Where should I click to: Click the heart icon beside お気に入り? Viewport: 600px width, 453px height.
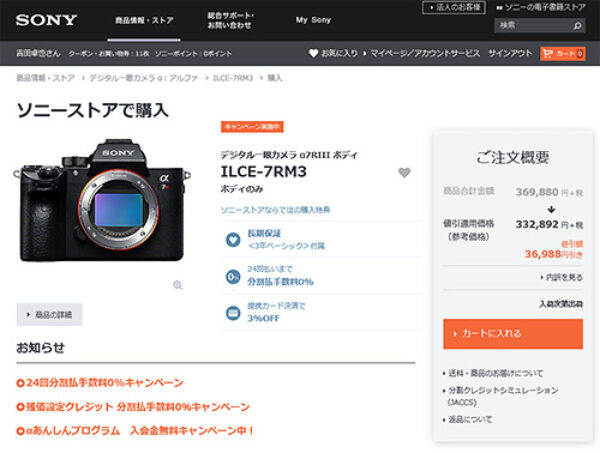click(313, 53)
